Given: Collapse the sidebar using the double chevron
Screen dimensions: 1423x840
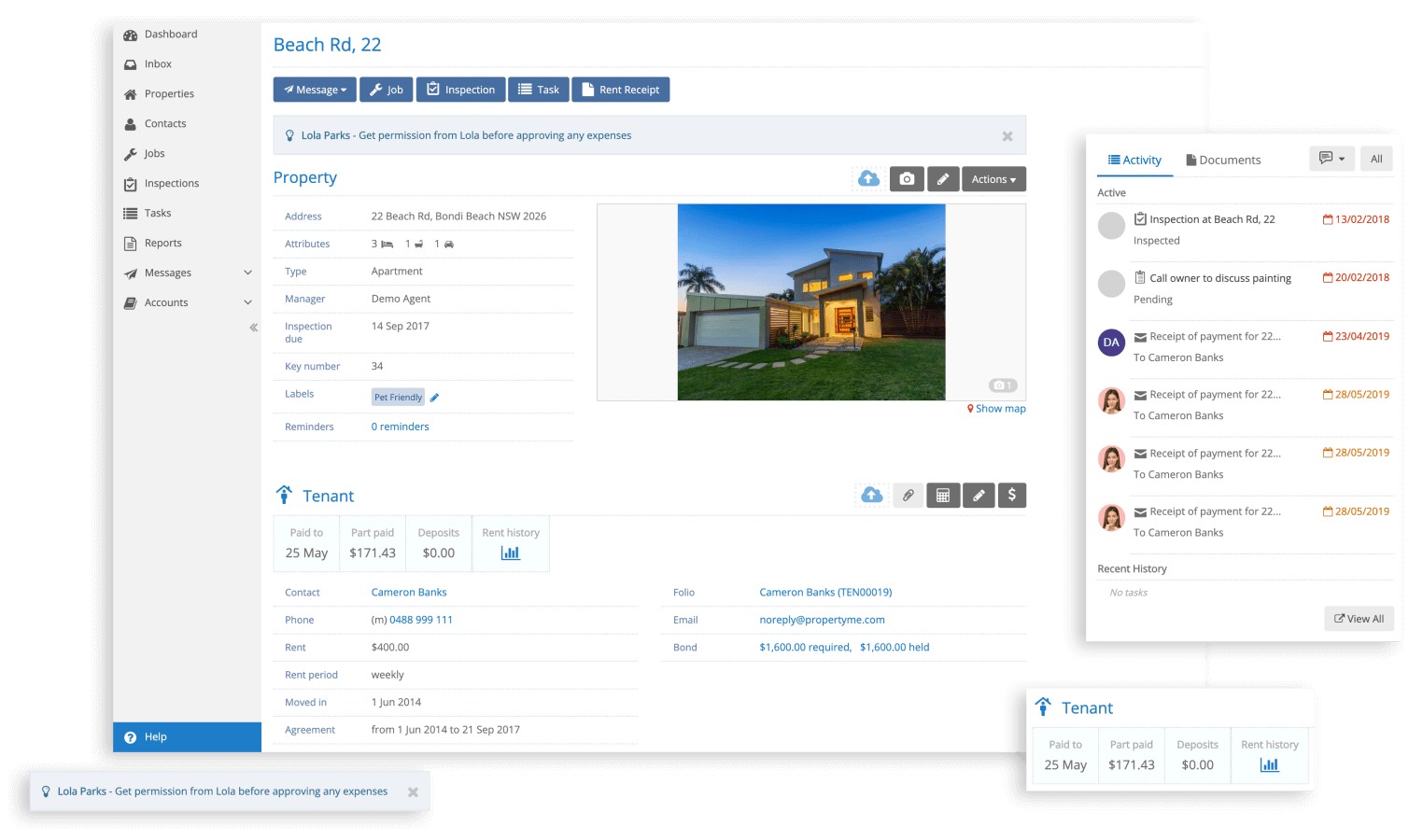Looking at the screenshot, I should (253, 328).
